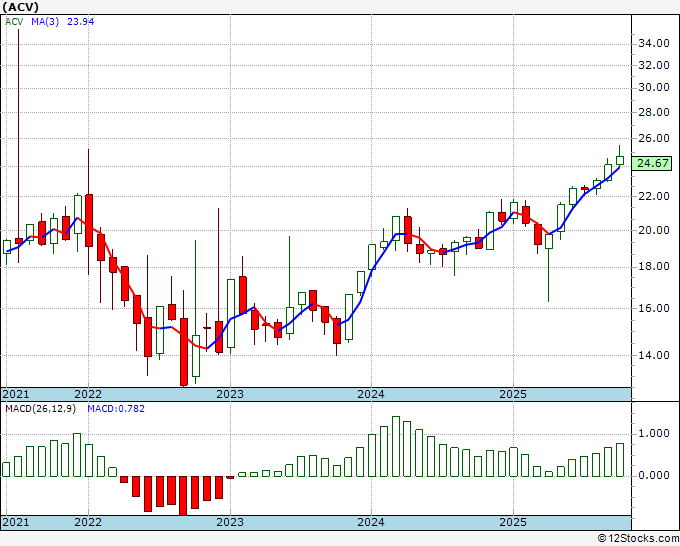Click the moving average value 23.94

tap(81, 22)
